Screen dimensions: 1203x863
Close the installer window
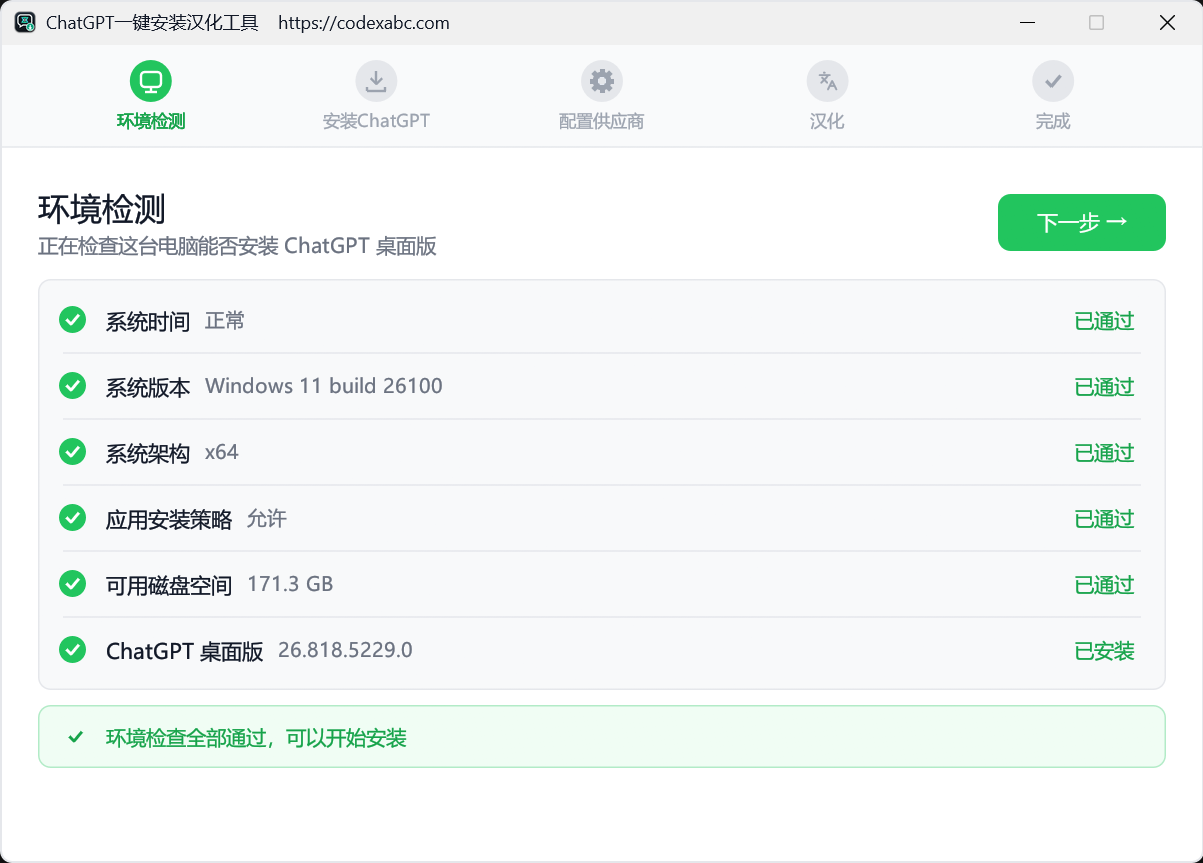click(1167, 22)
